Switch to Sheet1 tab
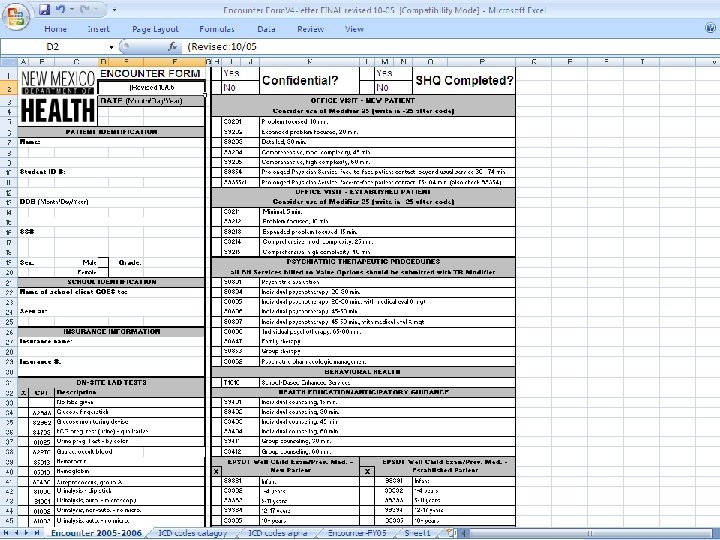The width and height of the screenshot is (720, 540). [417, 533]
